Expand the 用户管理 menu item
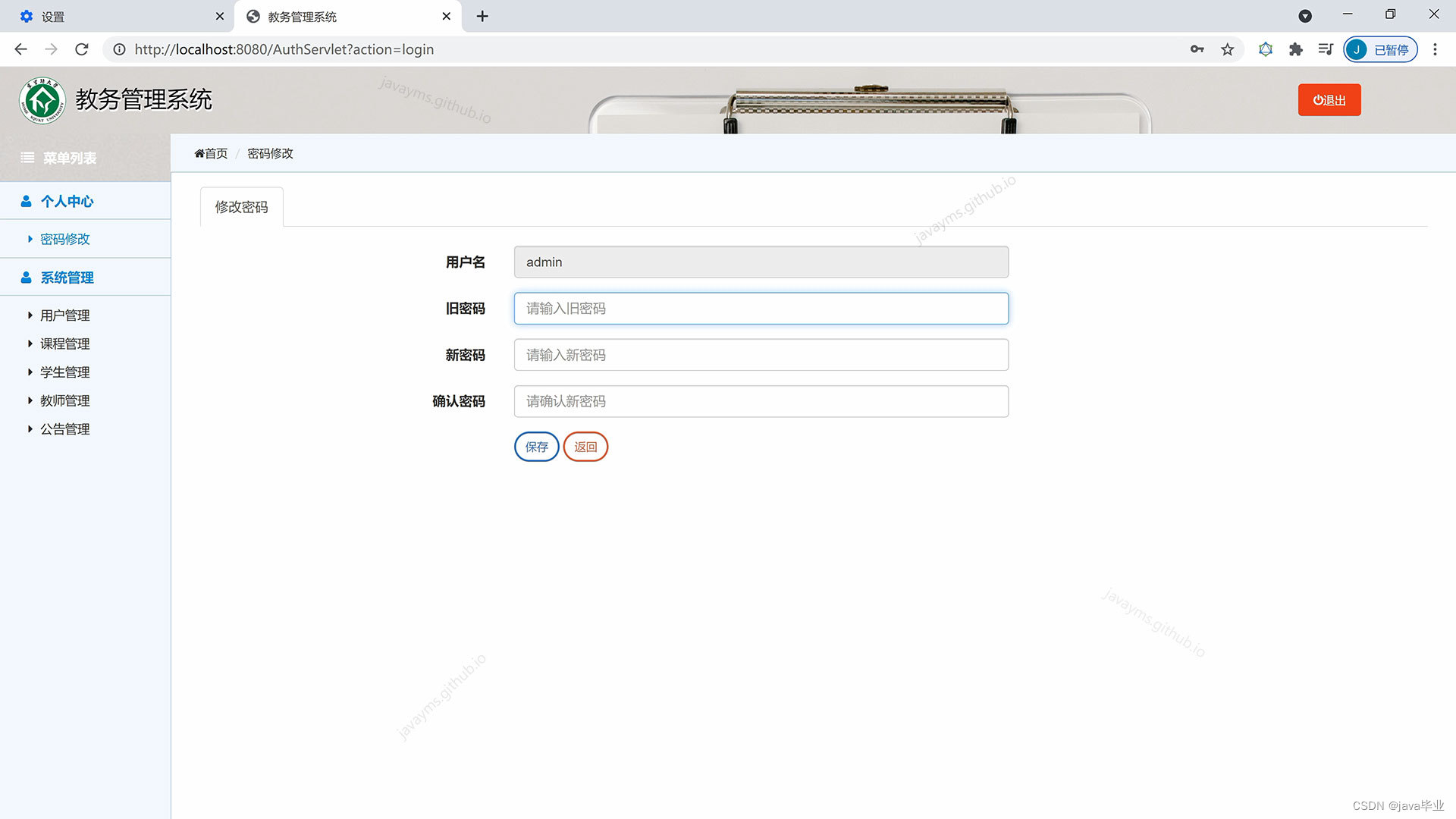The image size is (1456, 819). click(x=64, y=315)
